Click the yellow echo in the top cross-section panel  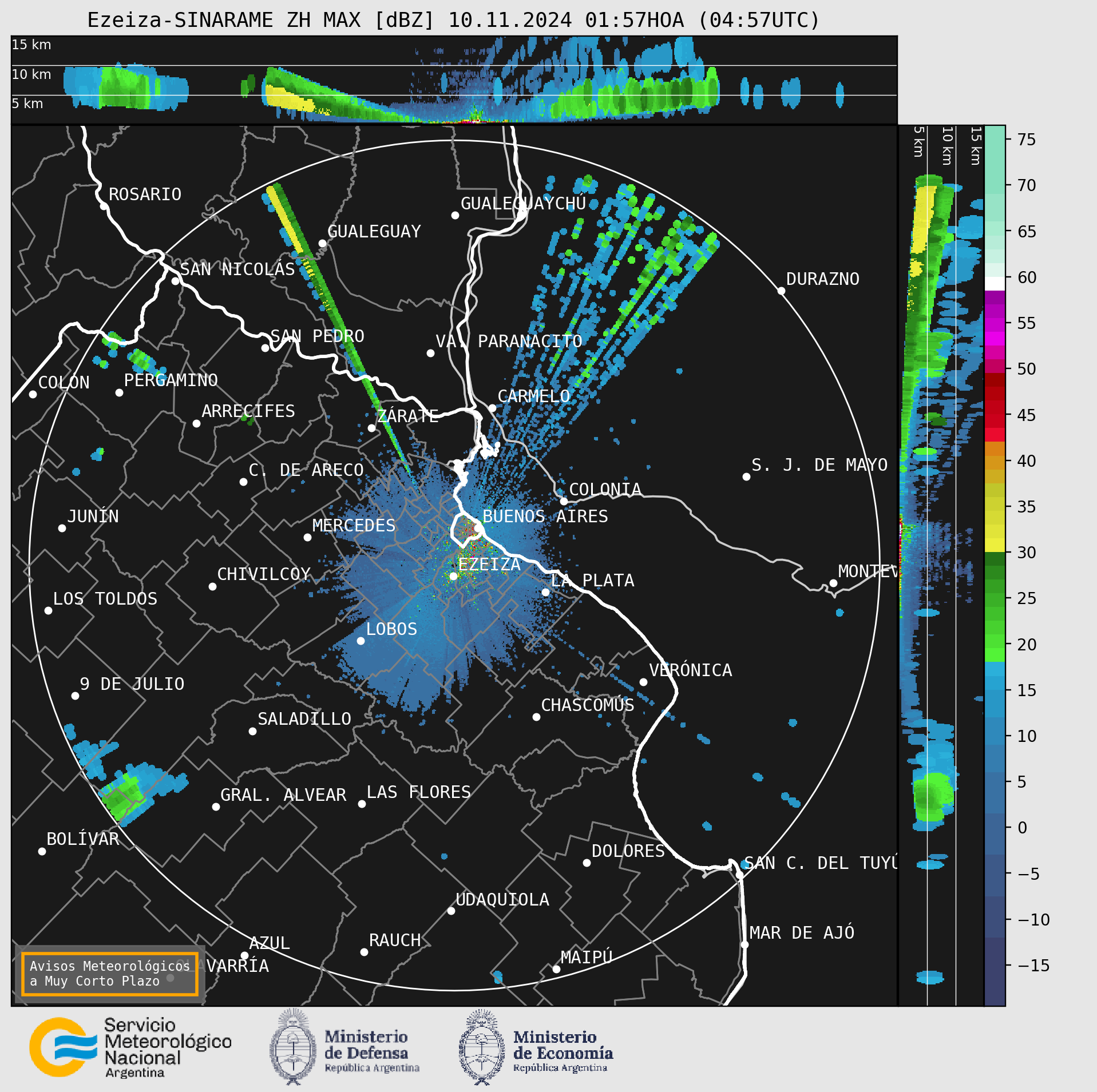pyautogui.click(x=290, y=99)
